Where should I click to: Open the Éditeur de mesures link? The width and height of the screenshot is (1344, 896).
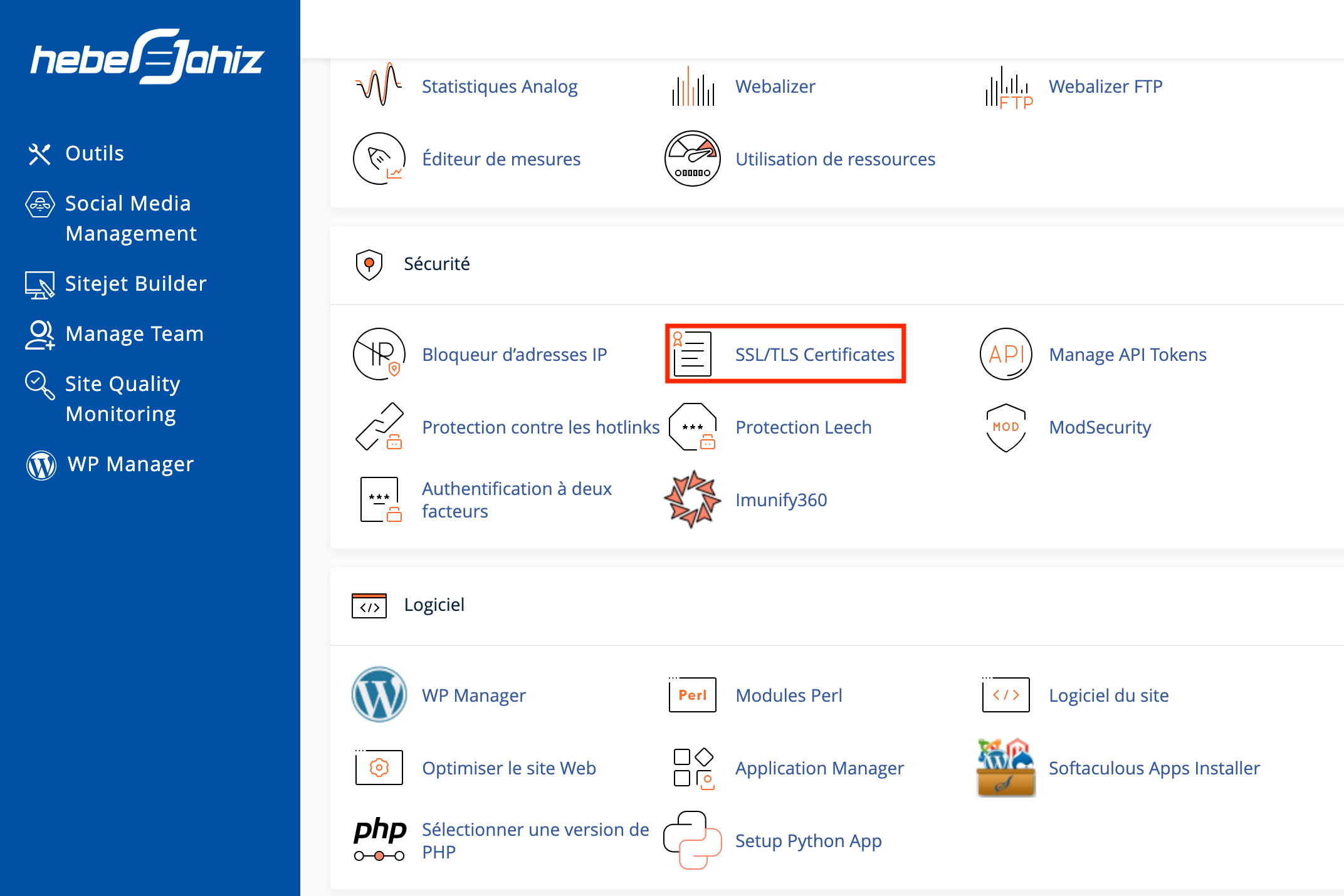coord(501,159)
